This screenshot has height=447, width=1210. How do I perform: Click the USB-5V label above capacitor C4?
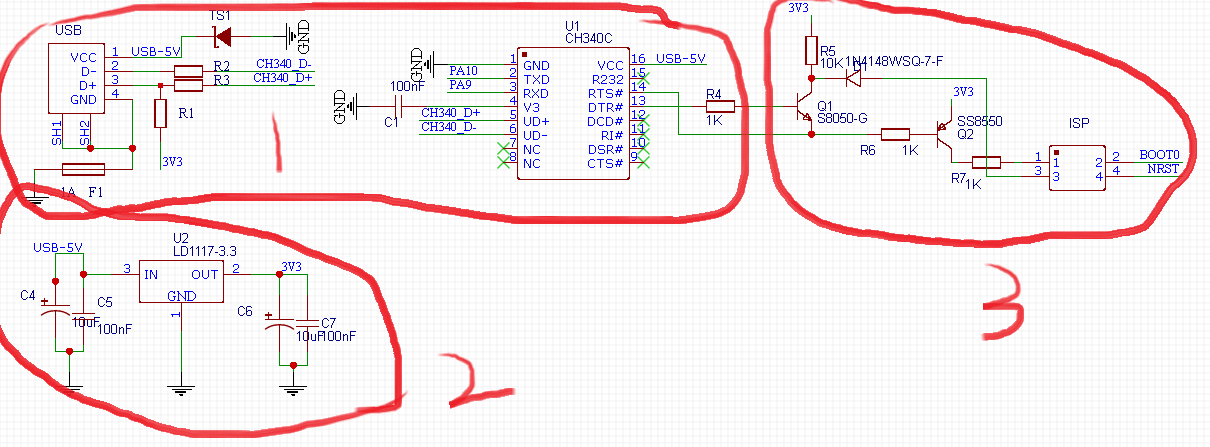[x=57, y=247]
